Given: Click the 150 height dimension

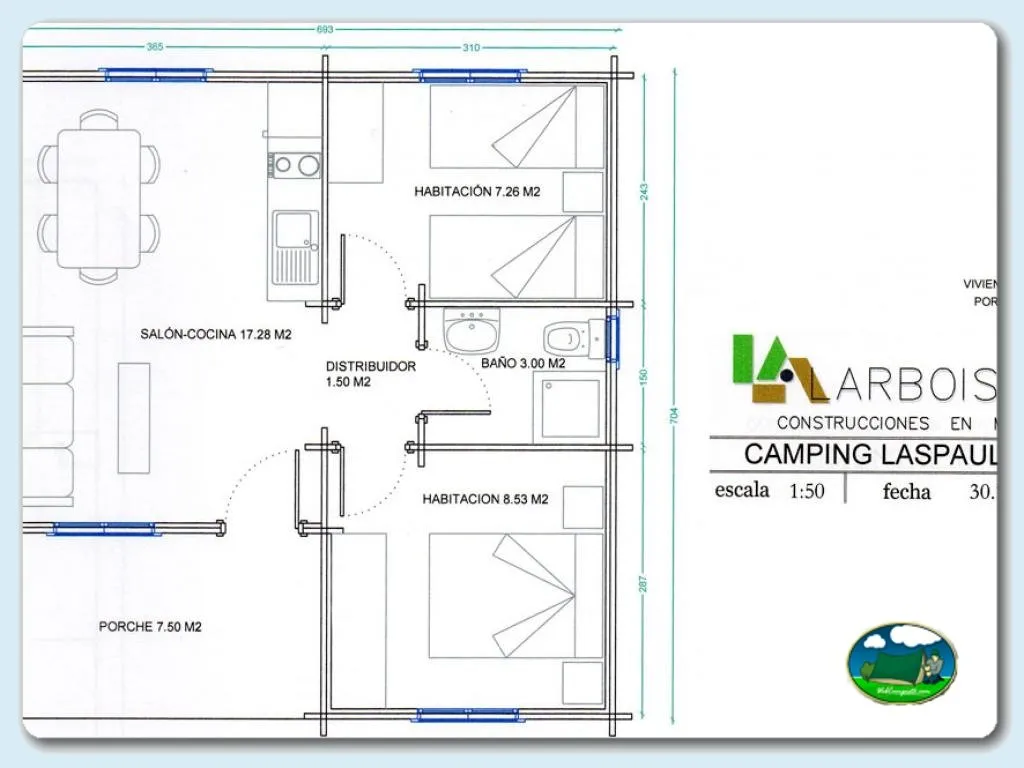Looking at the screenshot, I should point(644,376).
